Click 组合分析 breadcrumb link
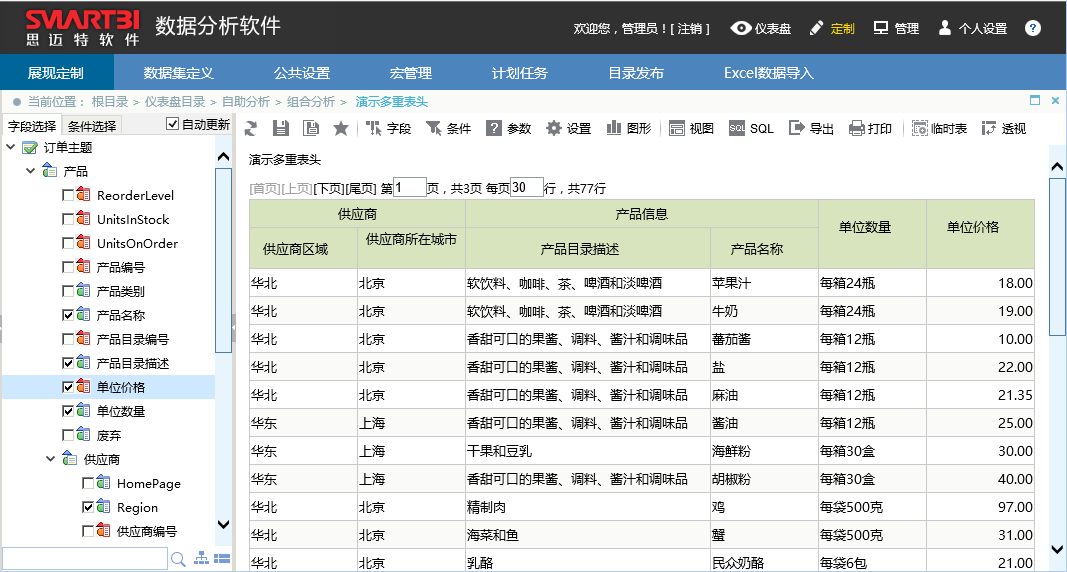Viewport: 1067px width, 572px height. pyautogui.click(x=310, y=101)
